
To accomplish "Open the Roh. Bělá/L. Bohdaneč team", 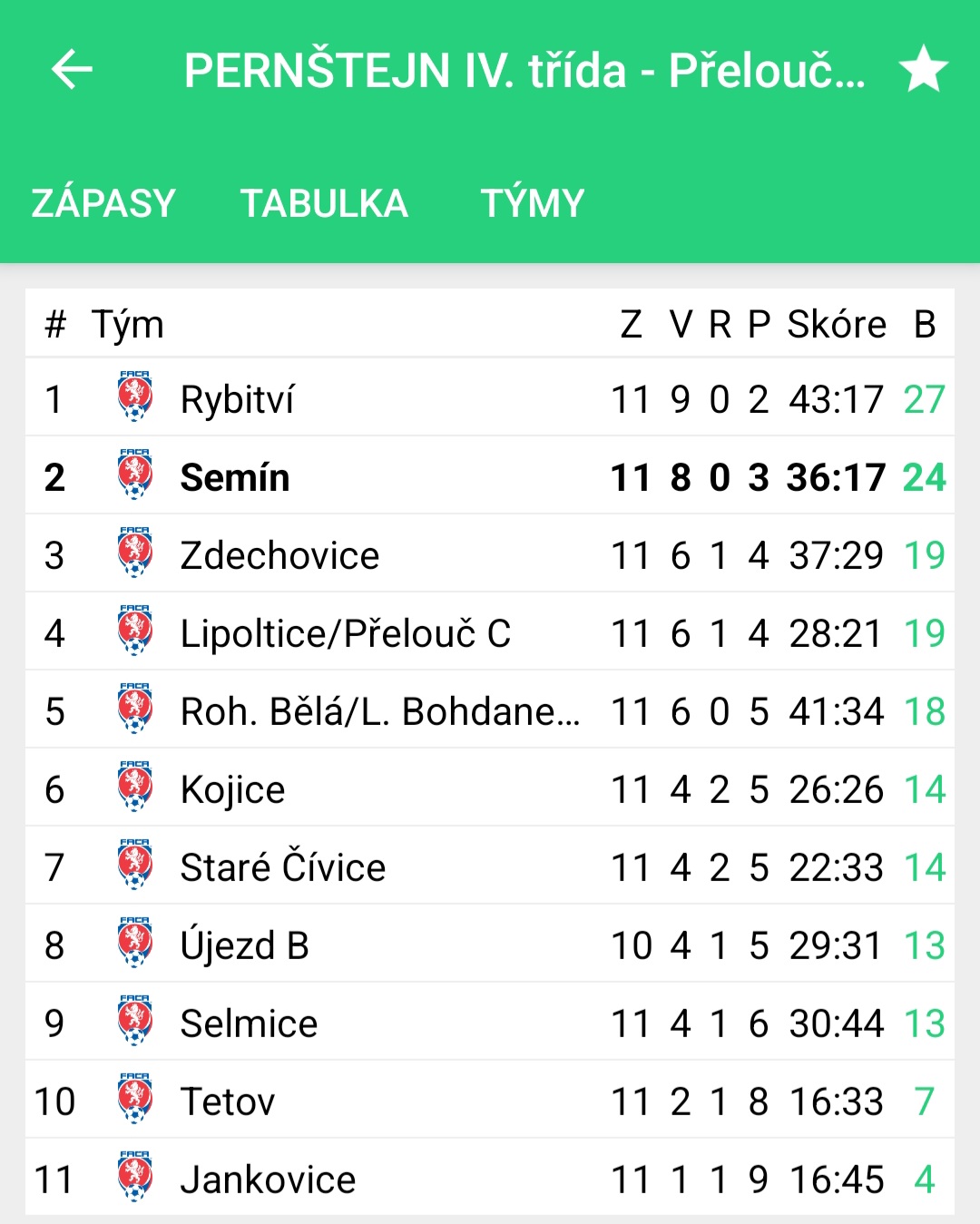I will (380, 711).
